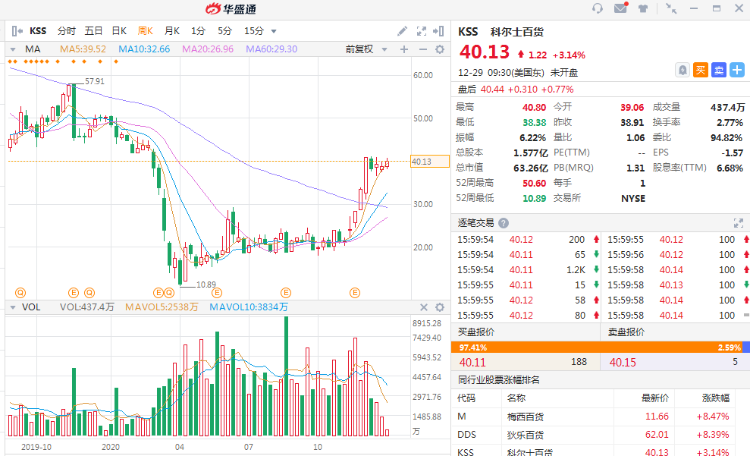This screenshot has height=456, width=750.
Task: Click the 盘后 after-hours price 40.44
Action: pos(492,89)
